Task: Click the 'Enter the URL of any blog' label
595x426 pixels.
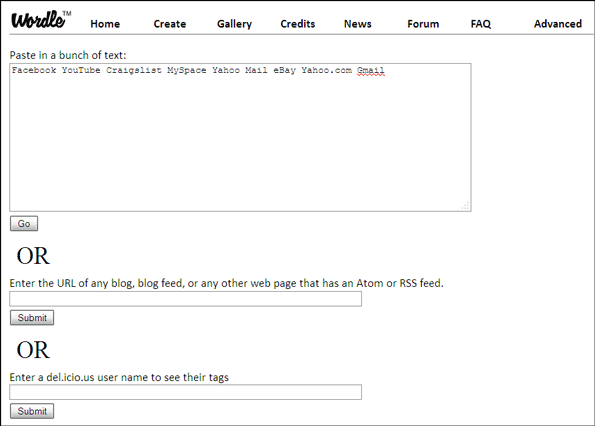Action: pos(227,283)
